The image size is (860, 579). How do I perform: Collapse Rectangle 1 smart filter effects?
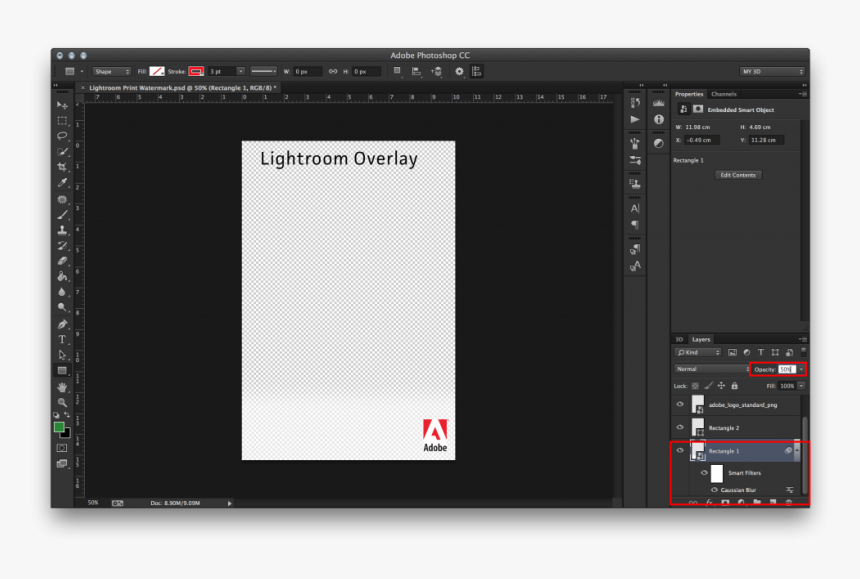point(797,450)
